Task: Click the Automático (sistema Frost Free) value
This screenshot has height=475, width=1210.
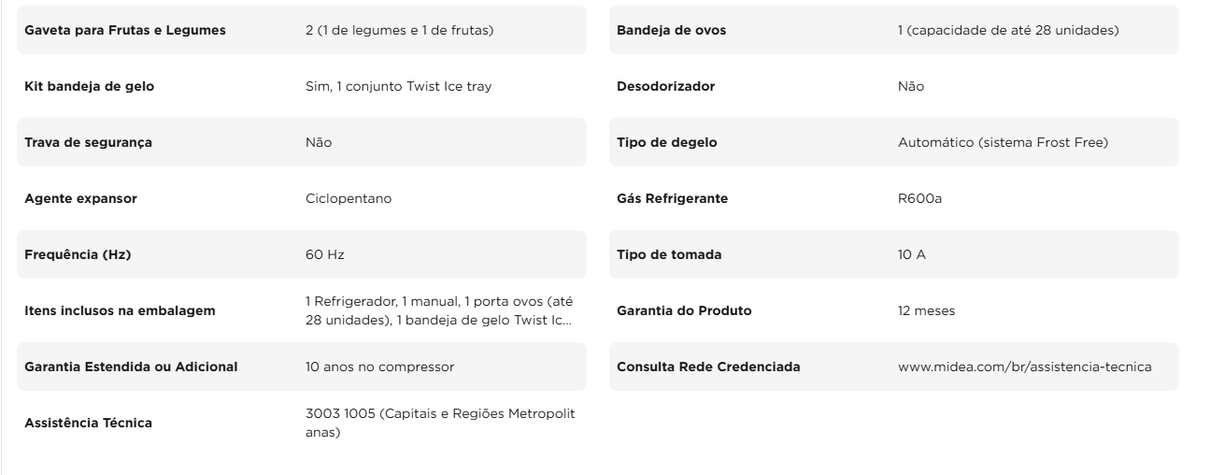Action: pyautogui.click(x=1002, y=142)
